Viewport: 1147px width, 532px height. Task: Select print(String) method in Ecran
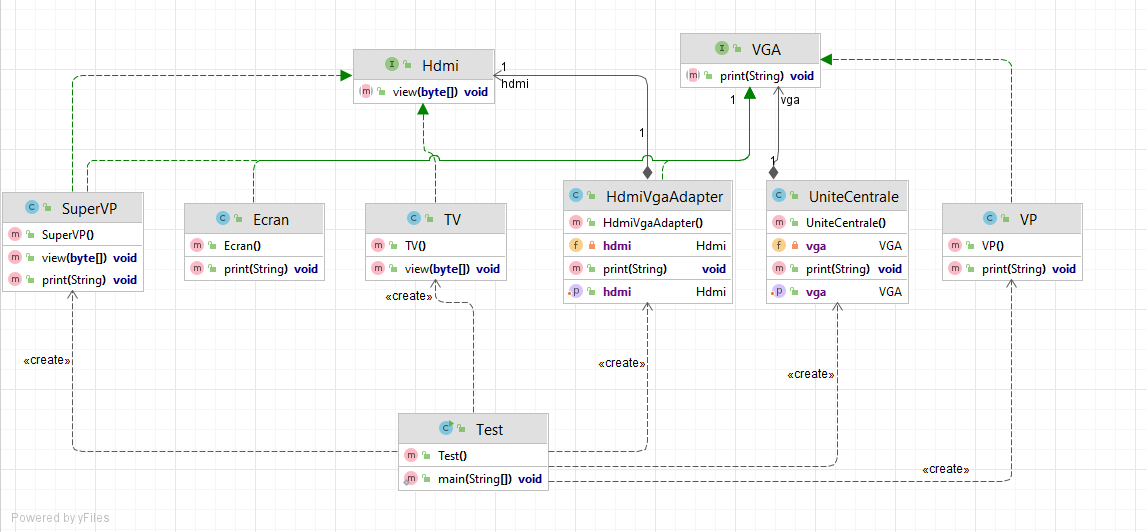[254, 269]
